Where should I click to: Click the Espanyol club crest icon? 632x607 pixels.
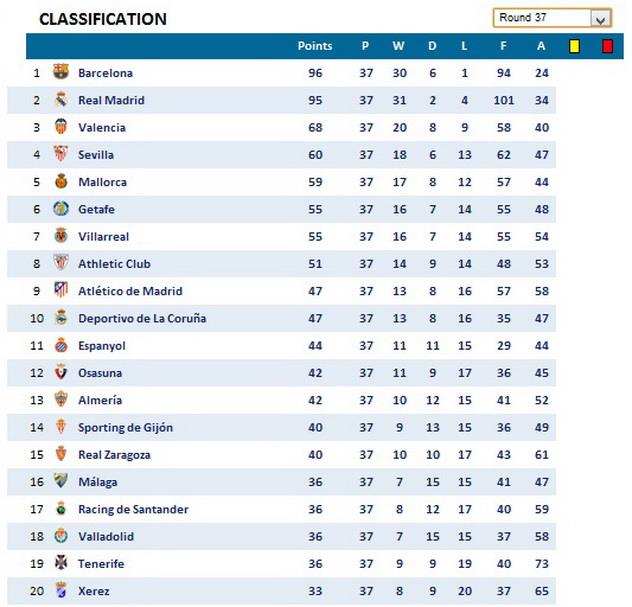(x=61, y=345)
